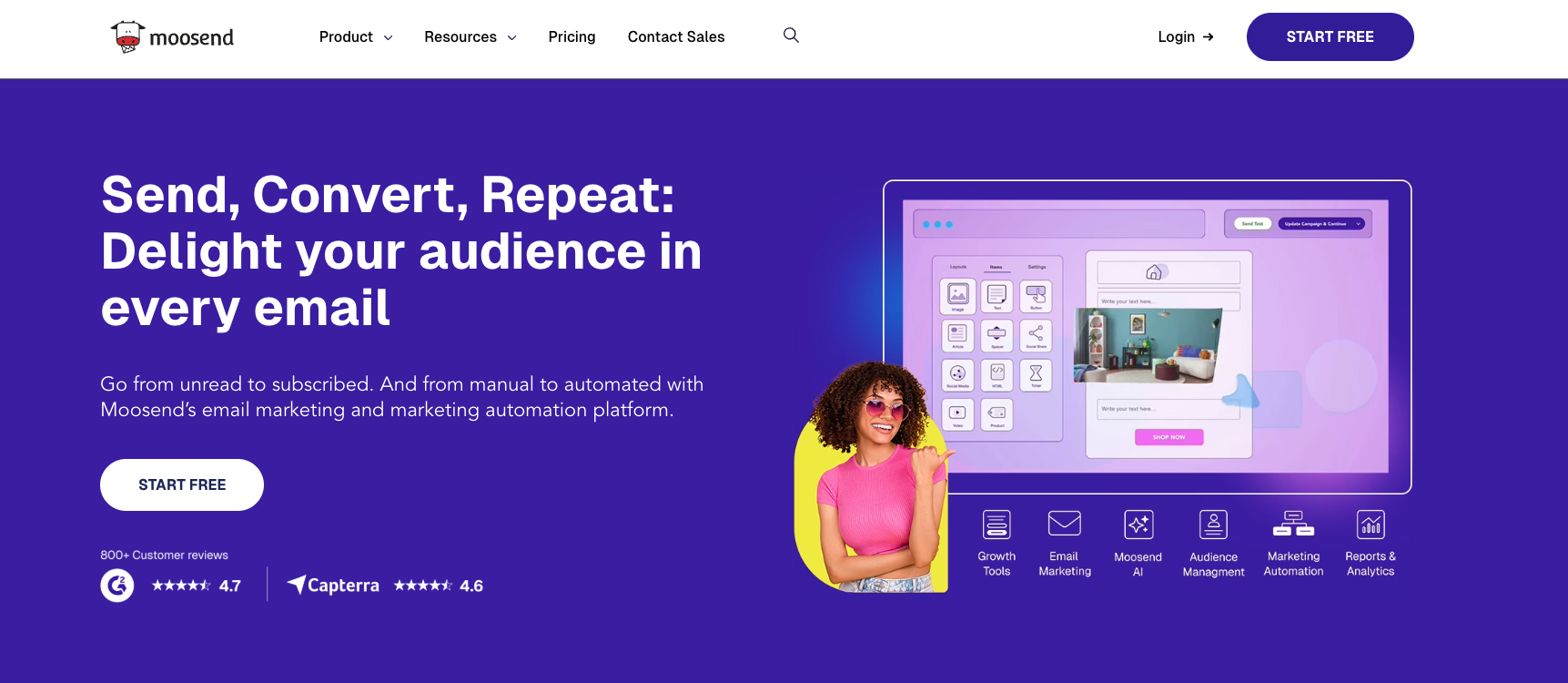Click the "Send, Convert, Repeat" headline
Screen dimensions: 1568x683
[x=401, y=250]
